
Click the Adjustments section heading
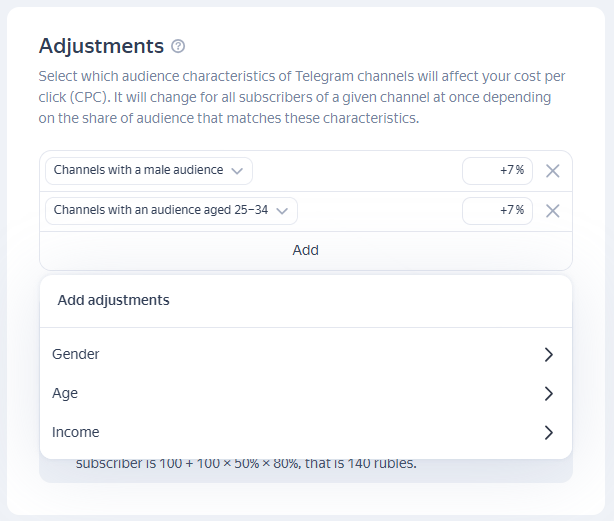pos(101,46)
